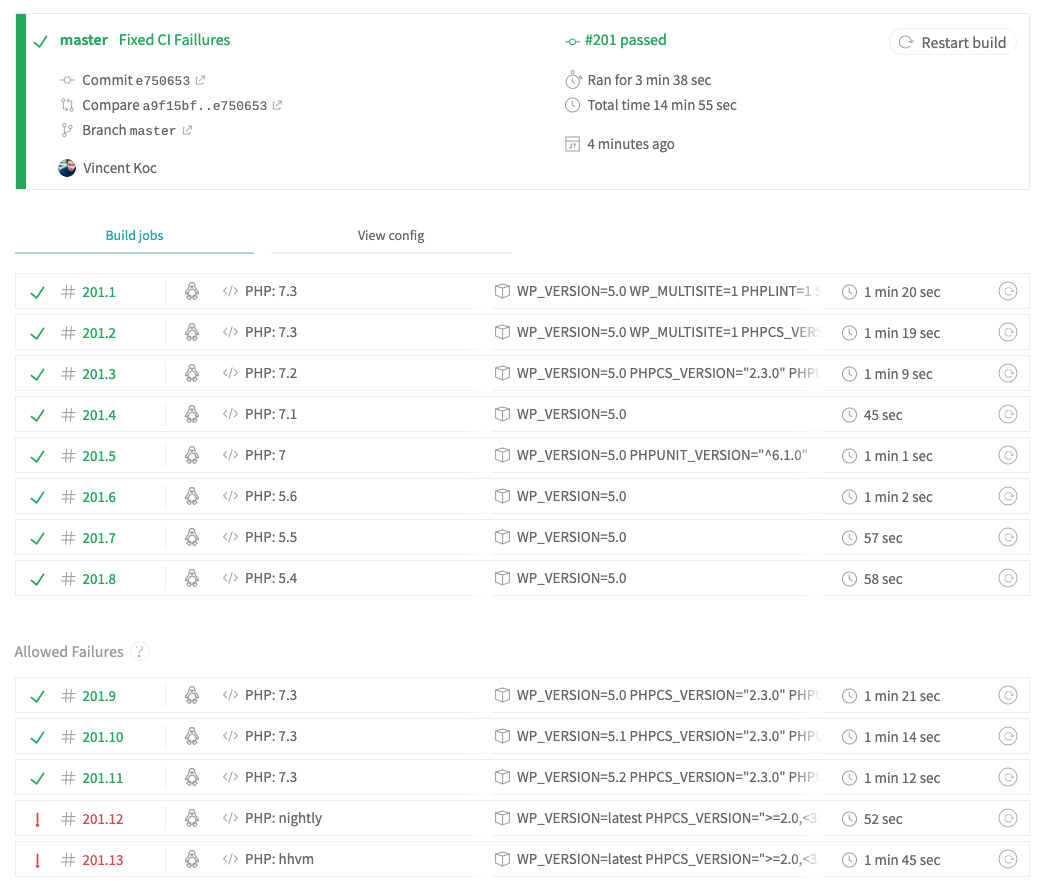Open Branch master external link icon
Screen dimensions: 1040x890
point(187,130)
